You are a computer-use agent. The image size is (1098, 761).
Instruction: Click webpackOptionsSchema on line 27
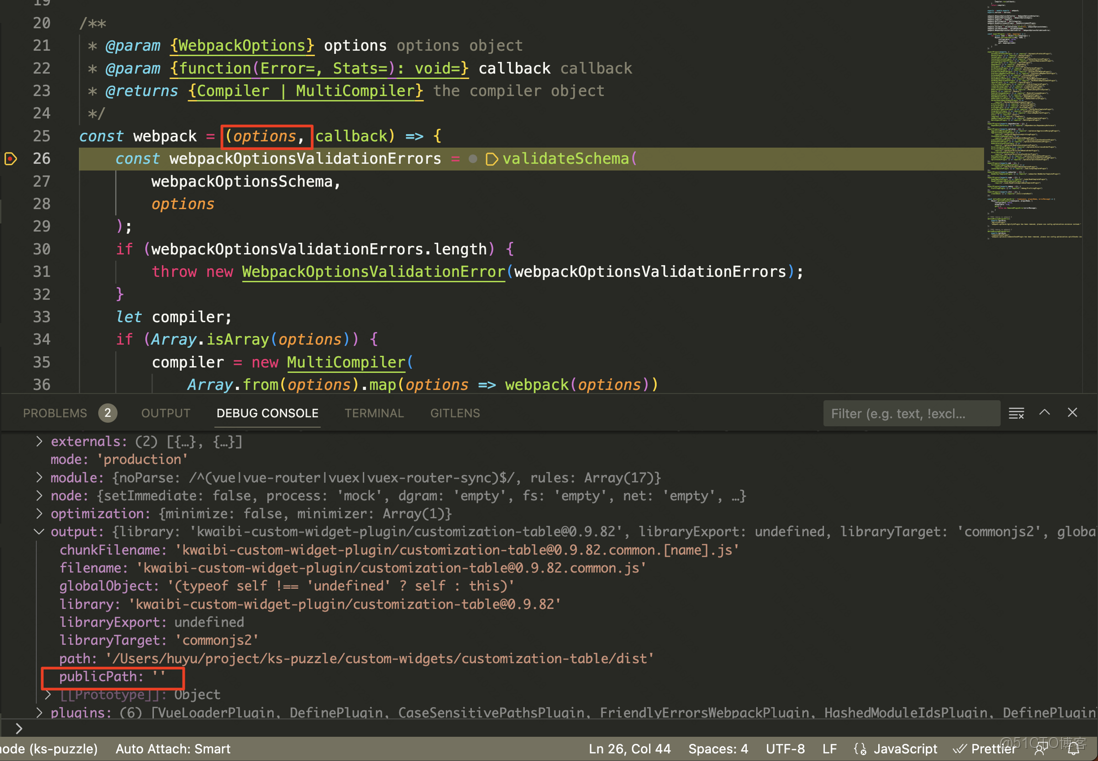242,181
